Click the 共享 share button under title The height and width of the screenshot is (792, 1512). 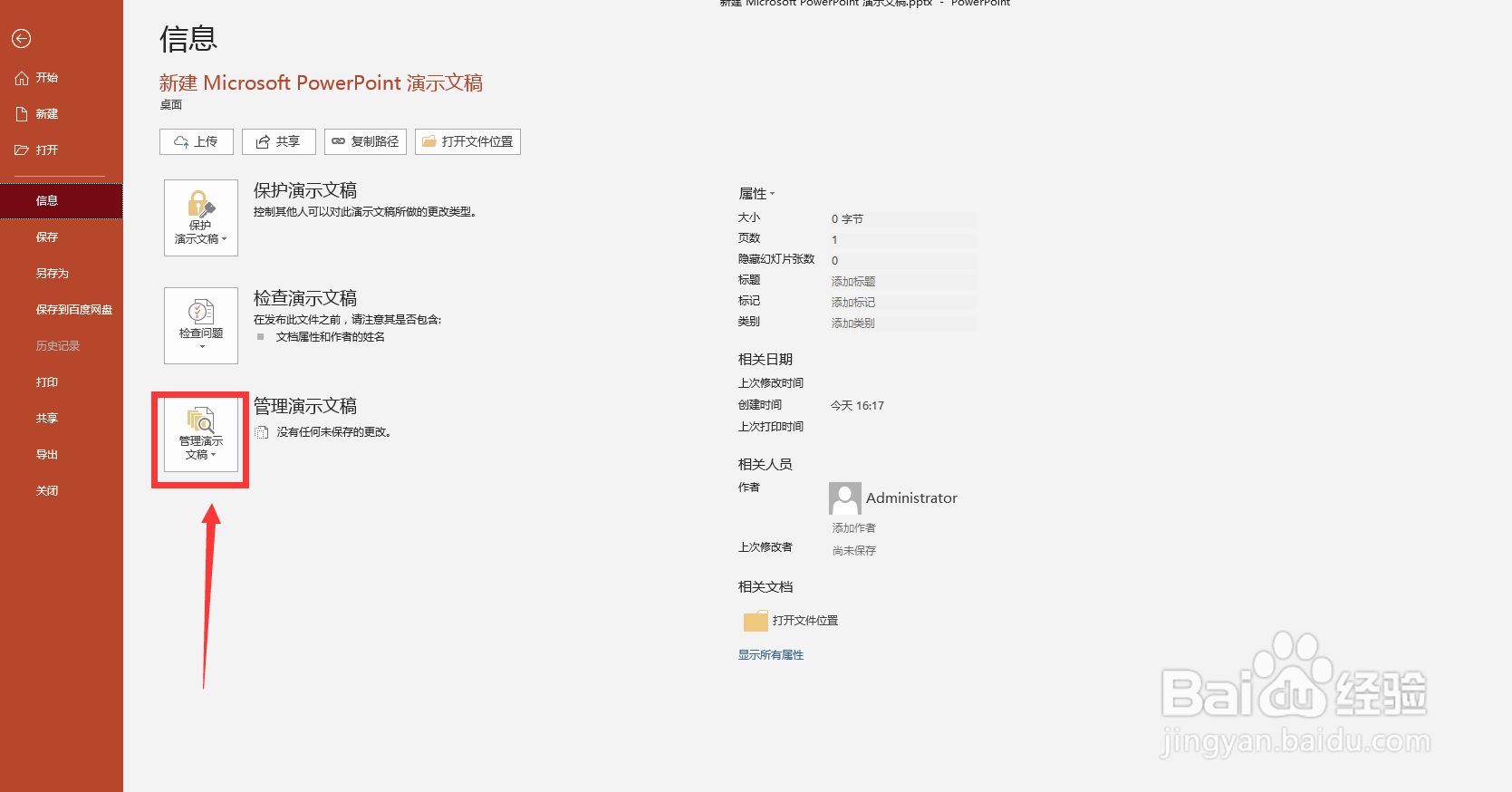[x=279, y=141]
